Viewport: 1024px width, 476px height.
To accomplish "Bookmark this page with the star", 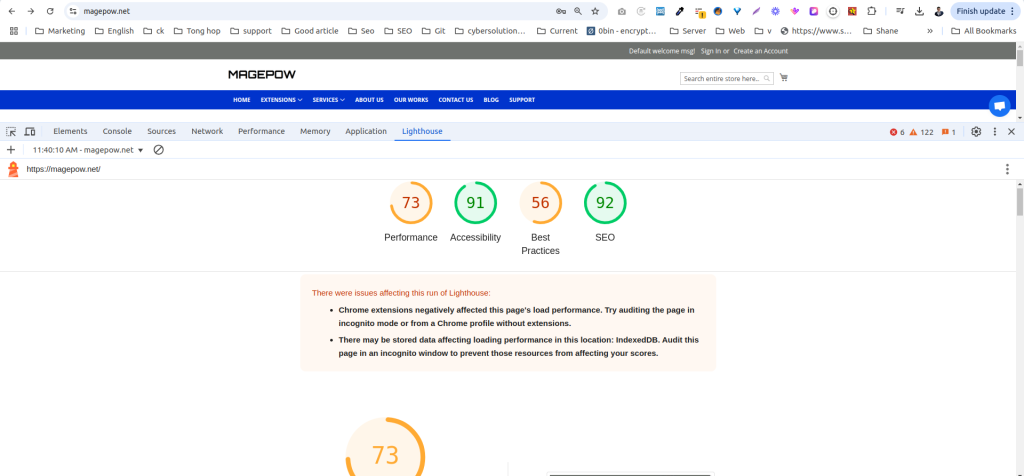I will pos(595,11).
